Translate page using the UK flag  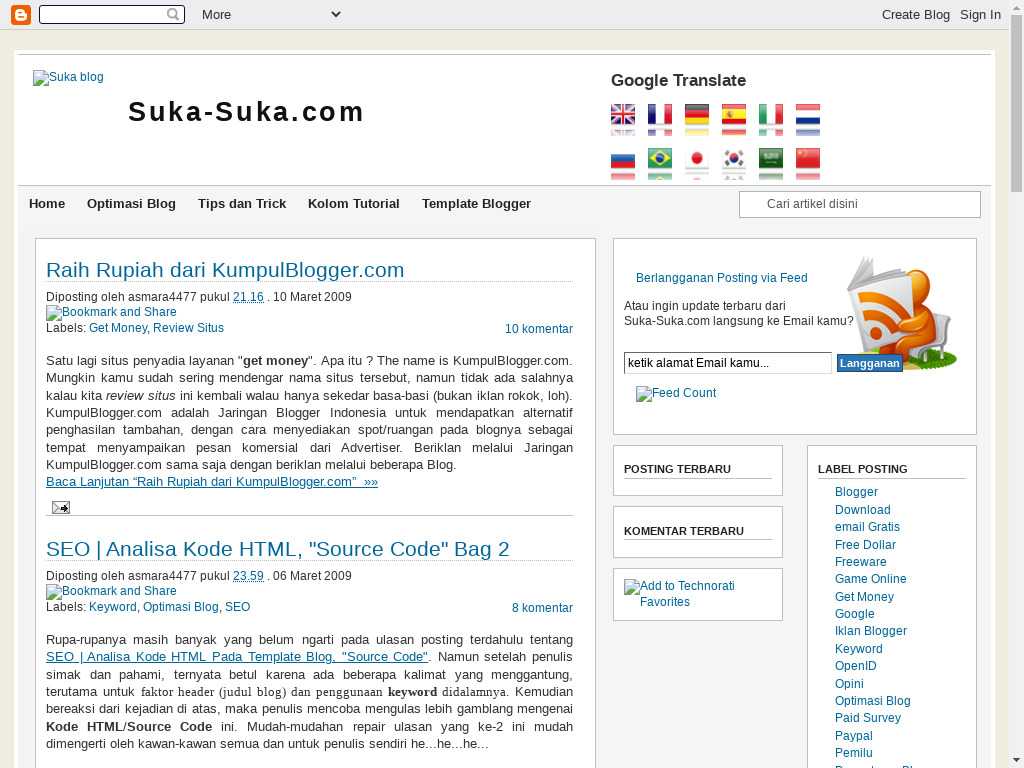point(623,115)
